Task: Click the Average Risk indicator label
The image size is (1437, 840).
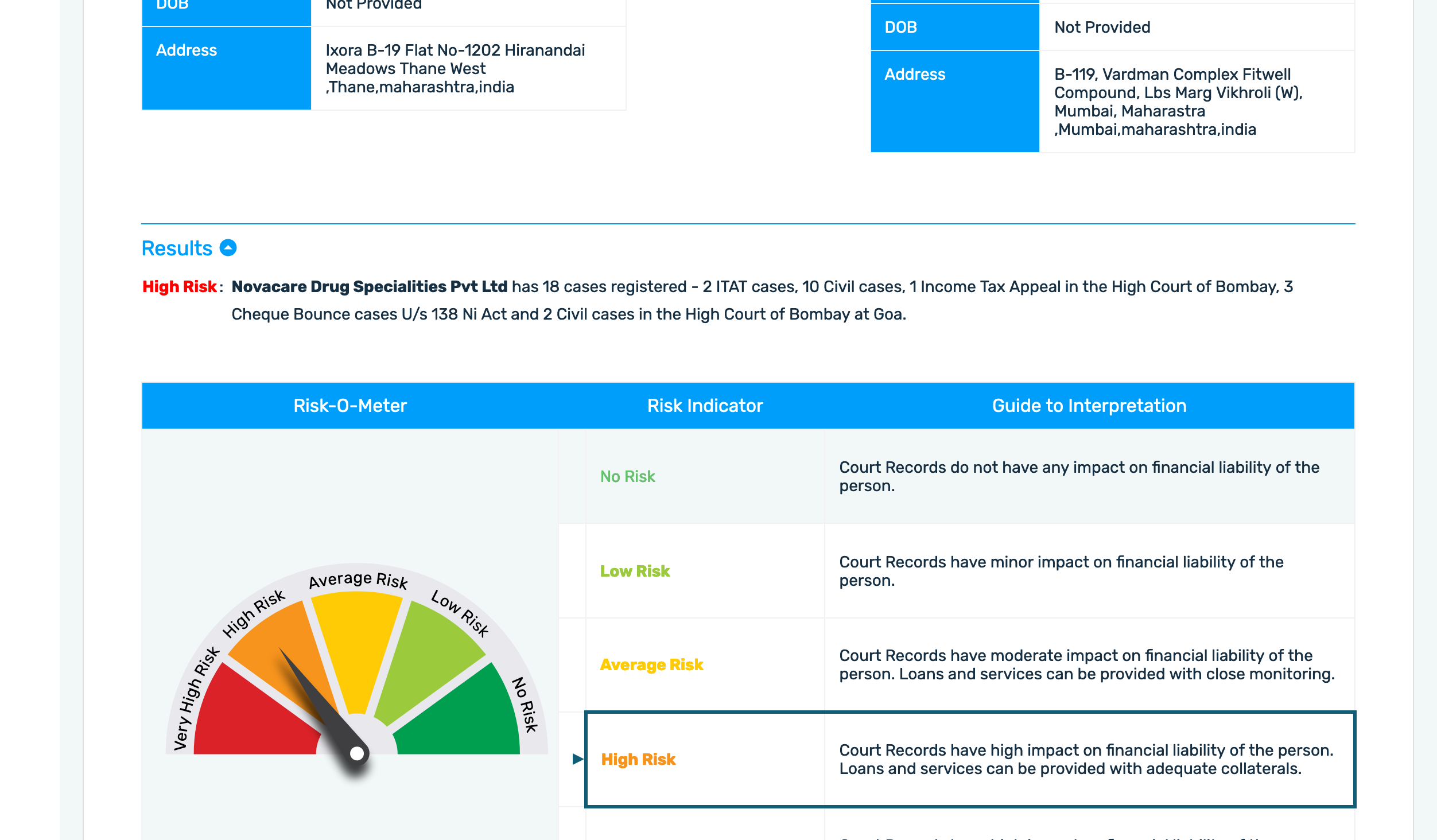Action: (x=651, y=664)
